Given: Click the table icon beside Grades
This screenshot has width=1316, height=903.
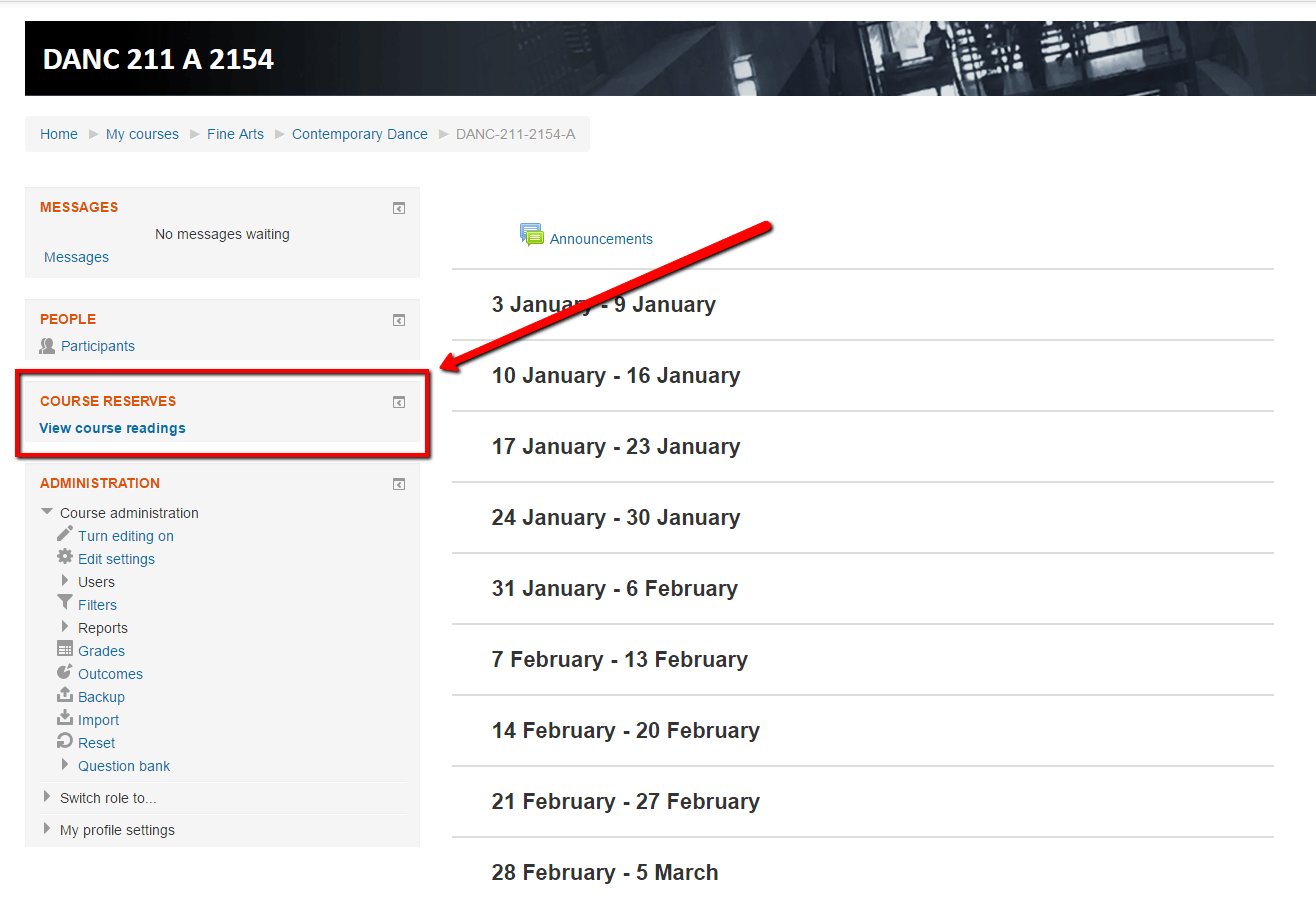Looking at the screenshot, I should (65, 649).
